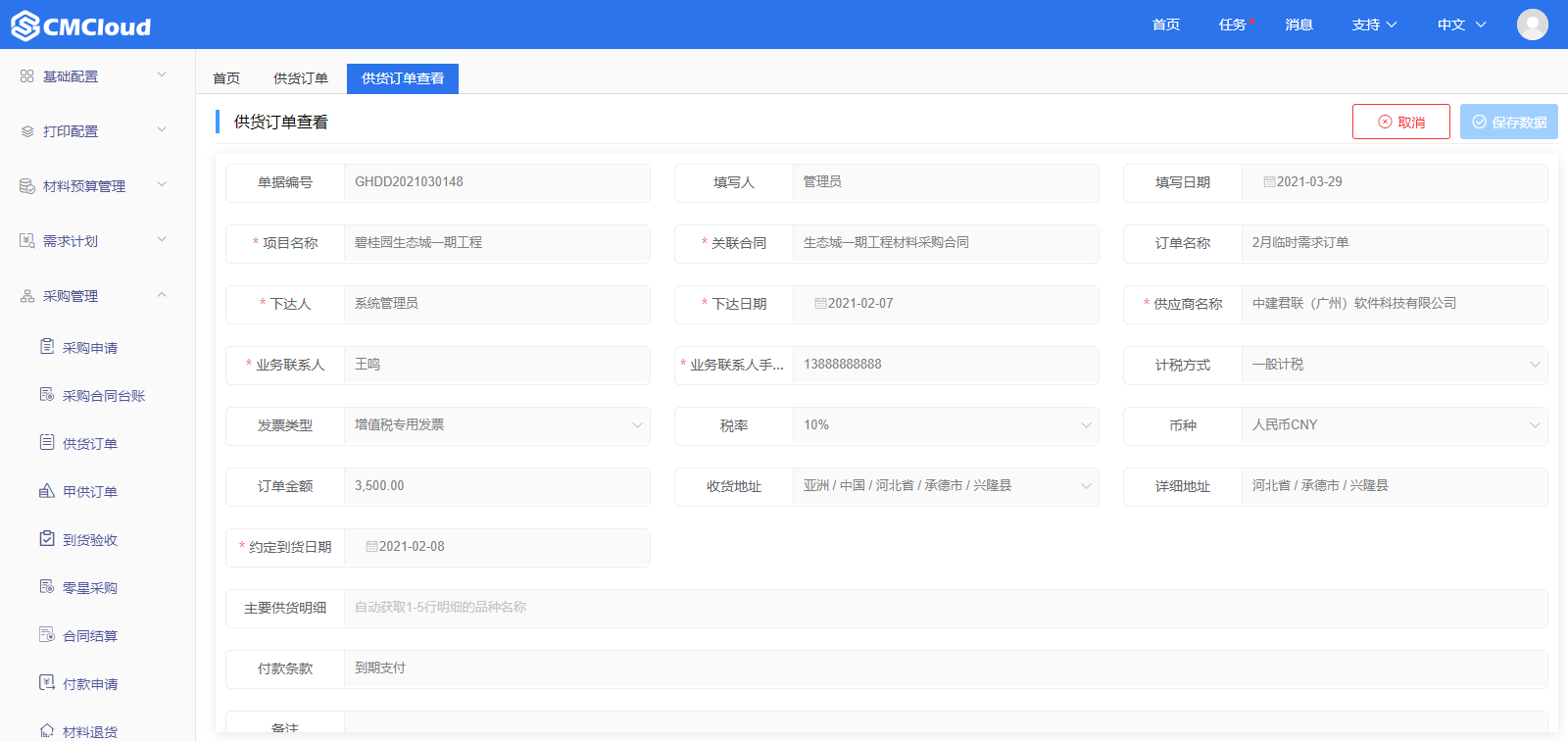
Task: Click the 采购申请 clipboard icon
Action: (47, 346)
